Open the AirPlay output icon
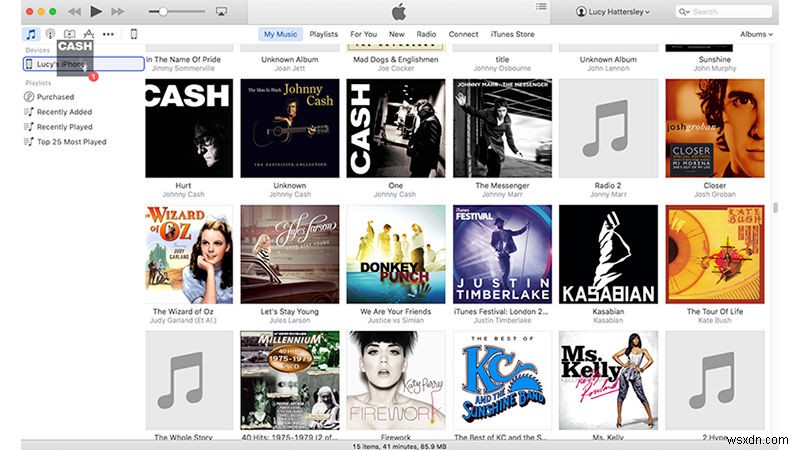The height and width of the screenshot is (450, 800). point(222,11)
